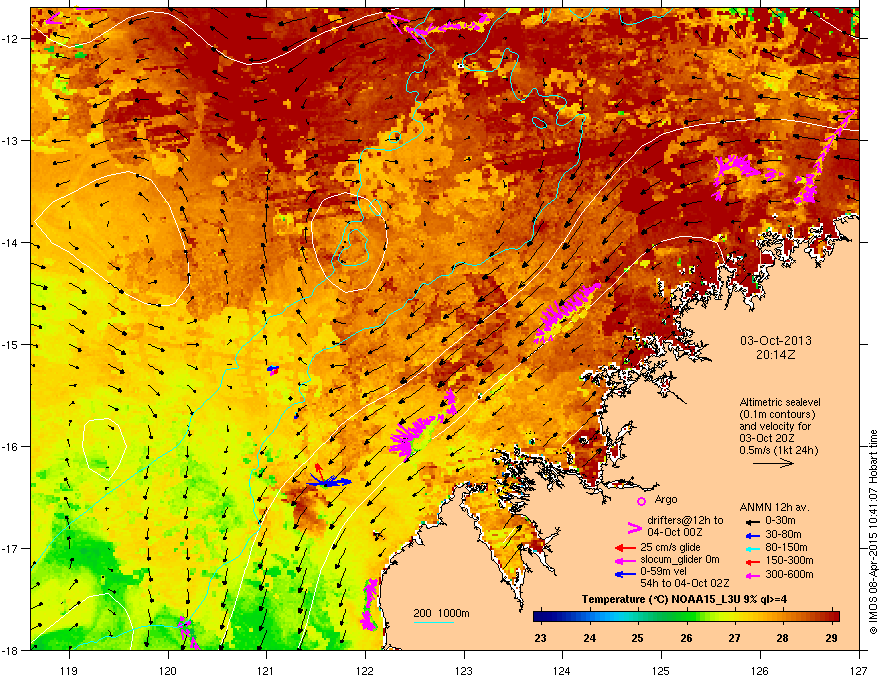Click the colorbar value '29'
880x680 pixels.
832,638
